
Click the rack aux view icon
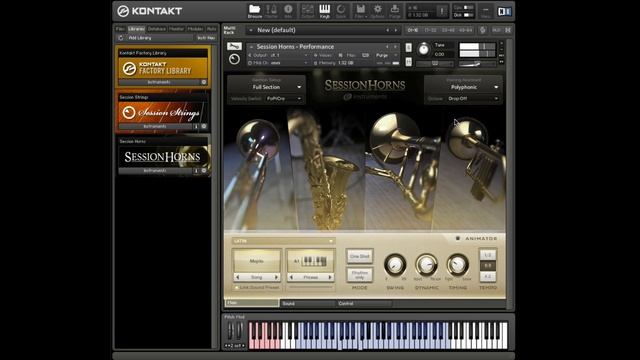(x=496, y=30)
